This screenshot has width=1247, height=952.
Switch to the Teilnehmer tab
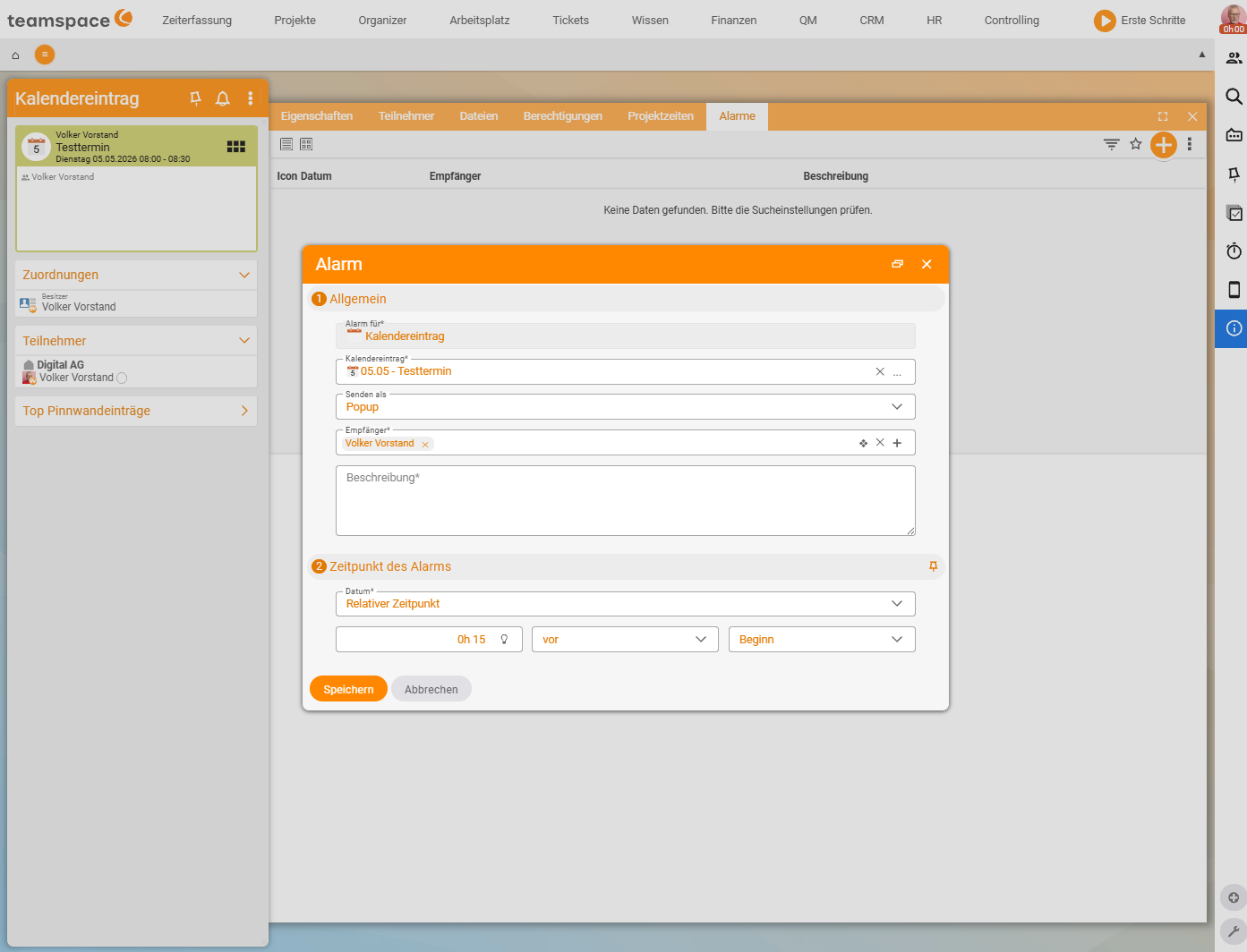[406, 116]
